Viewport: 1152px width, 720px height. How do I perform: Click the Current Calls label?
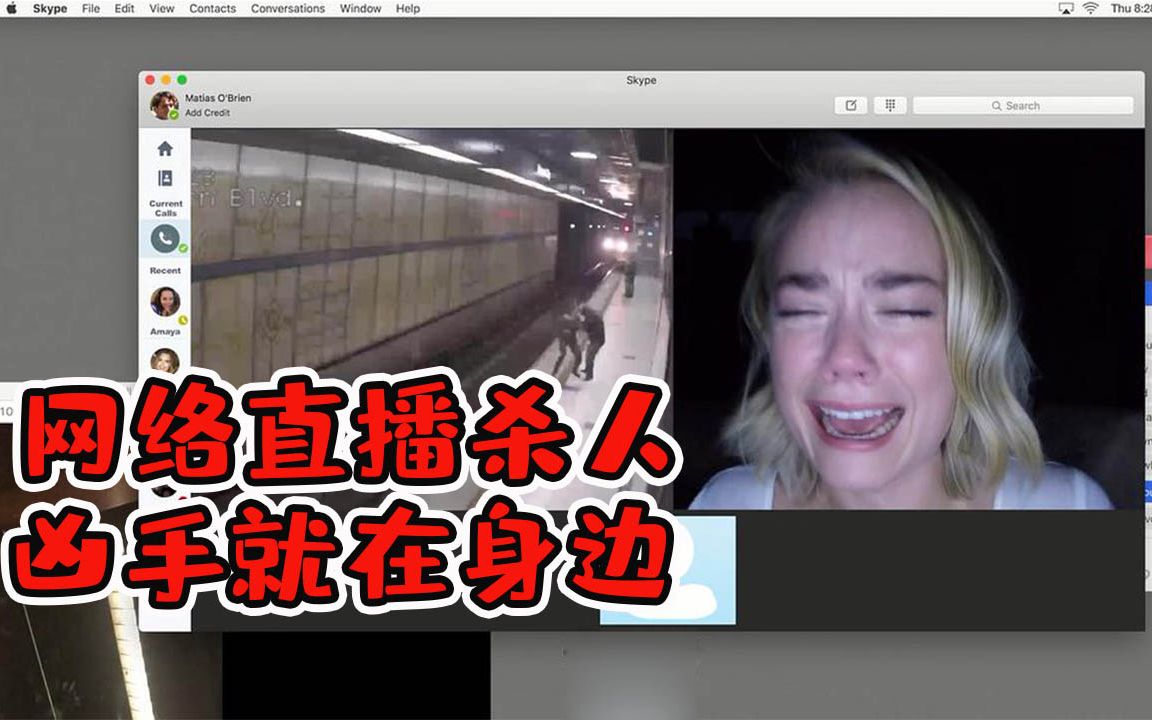pos(165,208)
